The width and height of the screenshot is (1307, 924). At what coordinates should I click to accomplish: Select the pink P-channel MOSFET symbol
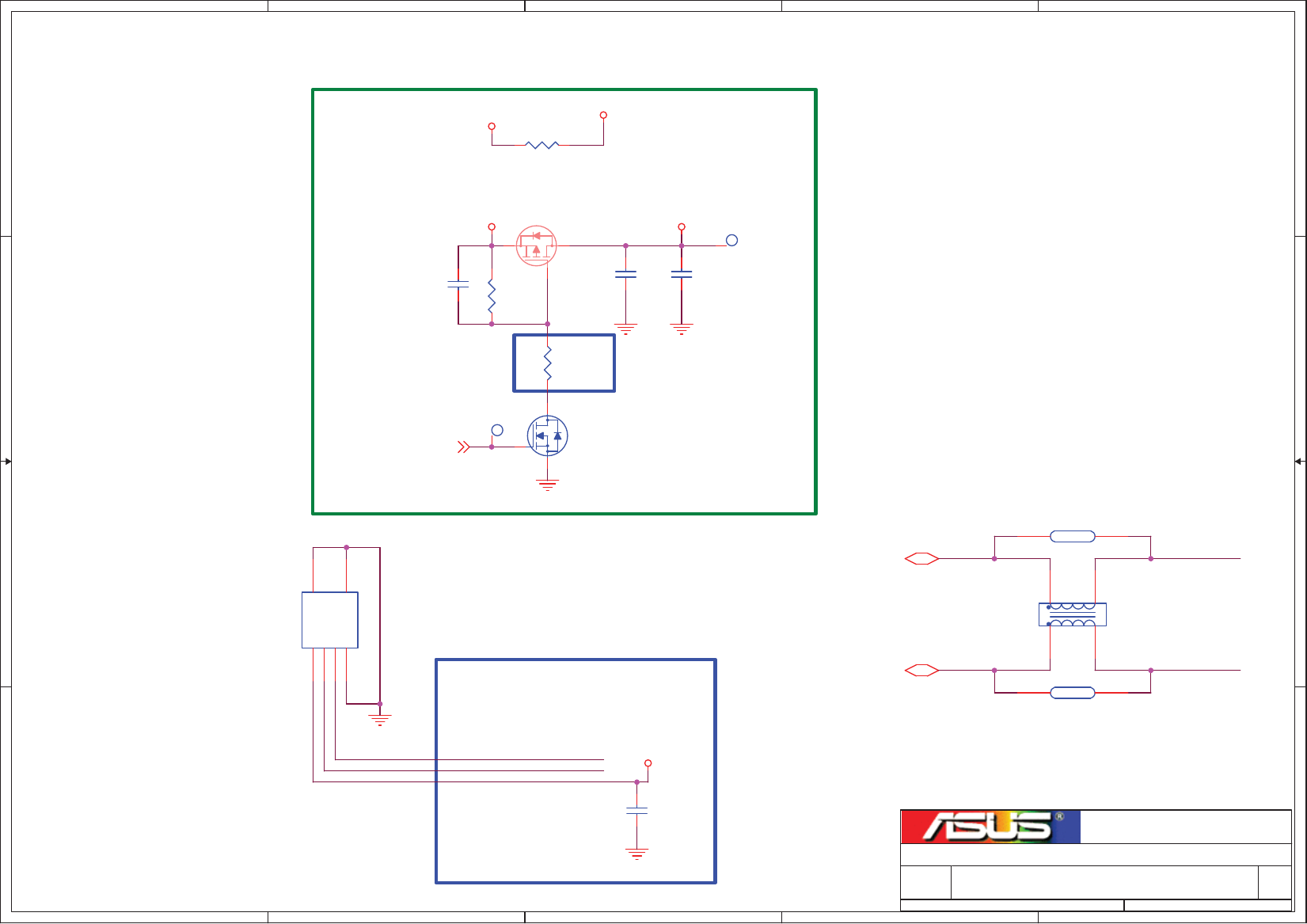coord(536,245)
